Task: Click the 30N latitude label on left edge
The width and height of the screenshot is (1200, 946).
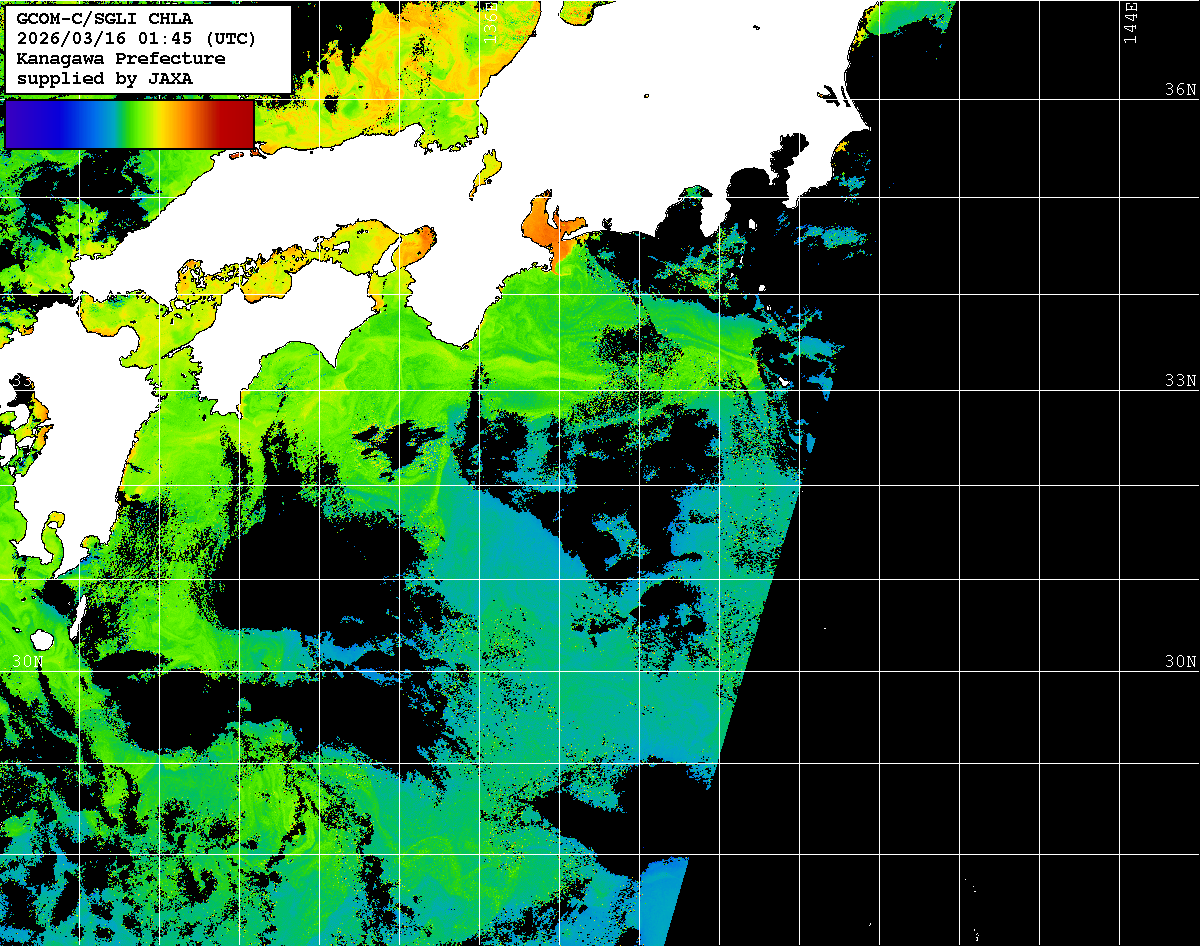Action: point(27,662)
